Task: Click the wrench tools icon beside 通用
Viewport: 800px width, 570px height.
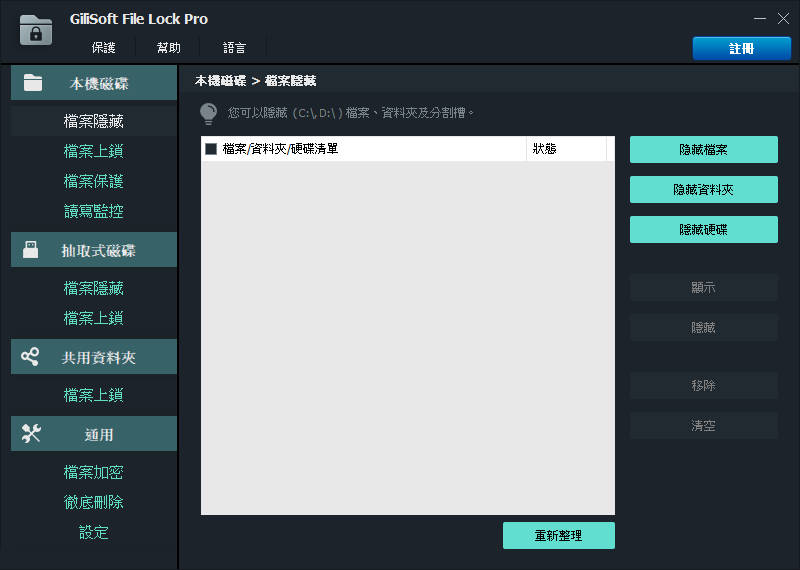Action: (31, 434)
